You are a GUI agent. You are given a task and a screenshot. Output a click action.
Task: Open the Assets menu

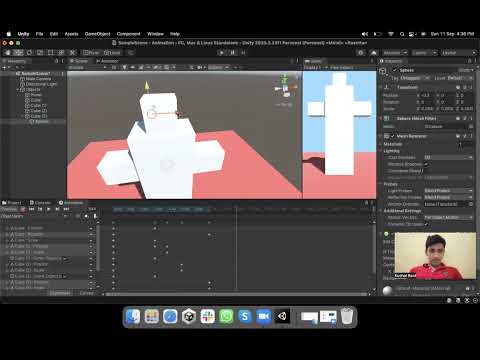71,34
